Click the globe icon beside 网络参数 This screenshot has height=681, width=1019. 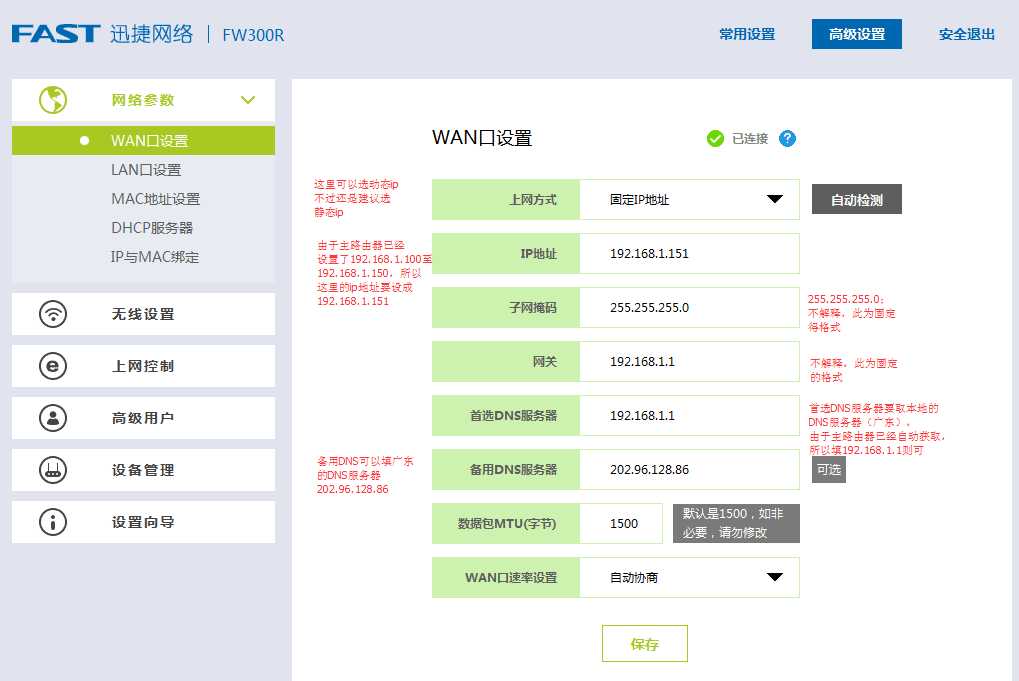tap(52, 100)
